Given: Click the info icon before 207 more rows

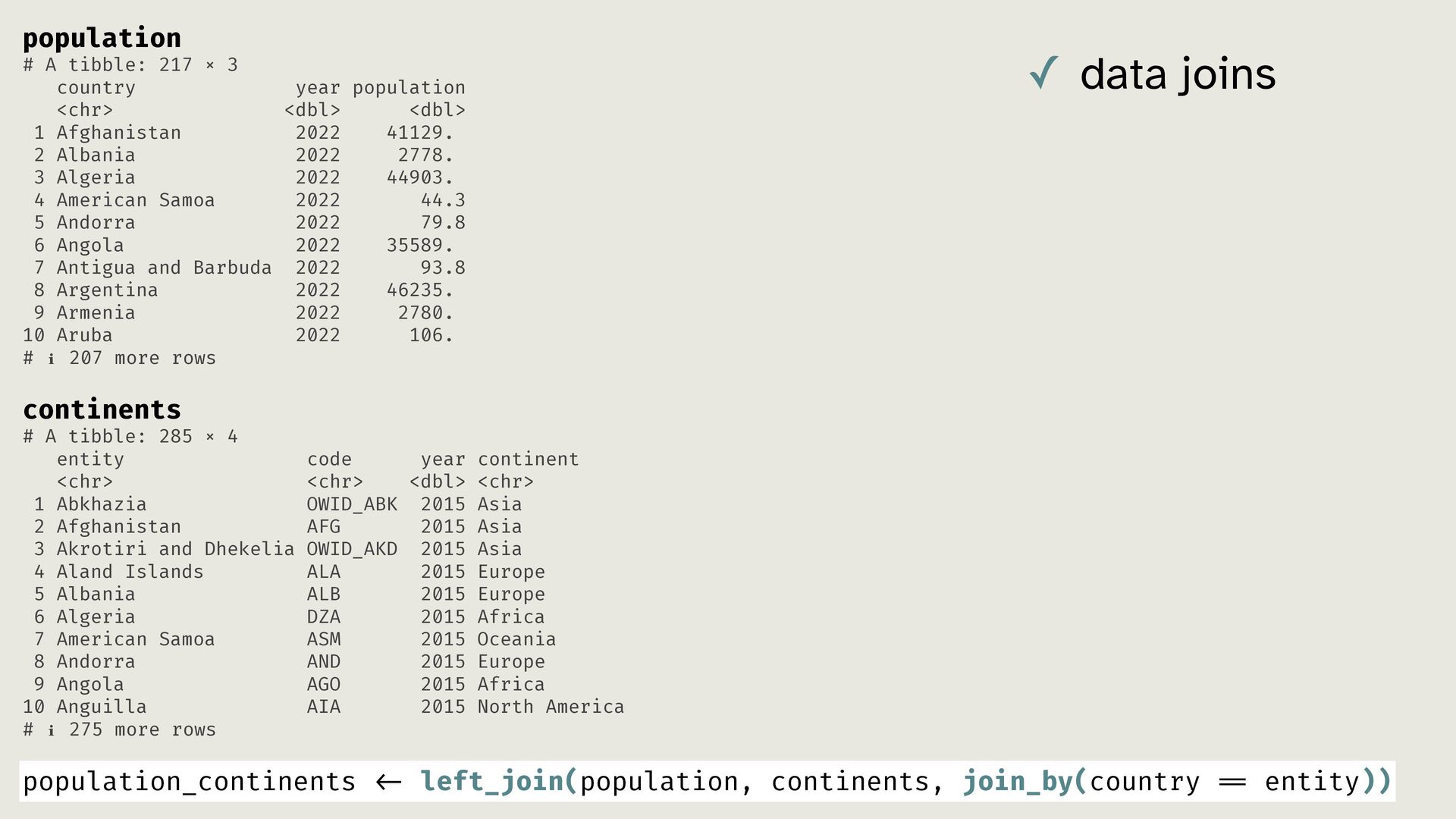Looking at the screenshot, I should pyautogui.click(x=51, y=359).
